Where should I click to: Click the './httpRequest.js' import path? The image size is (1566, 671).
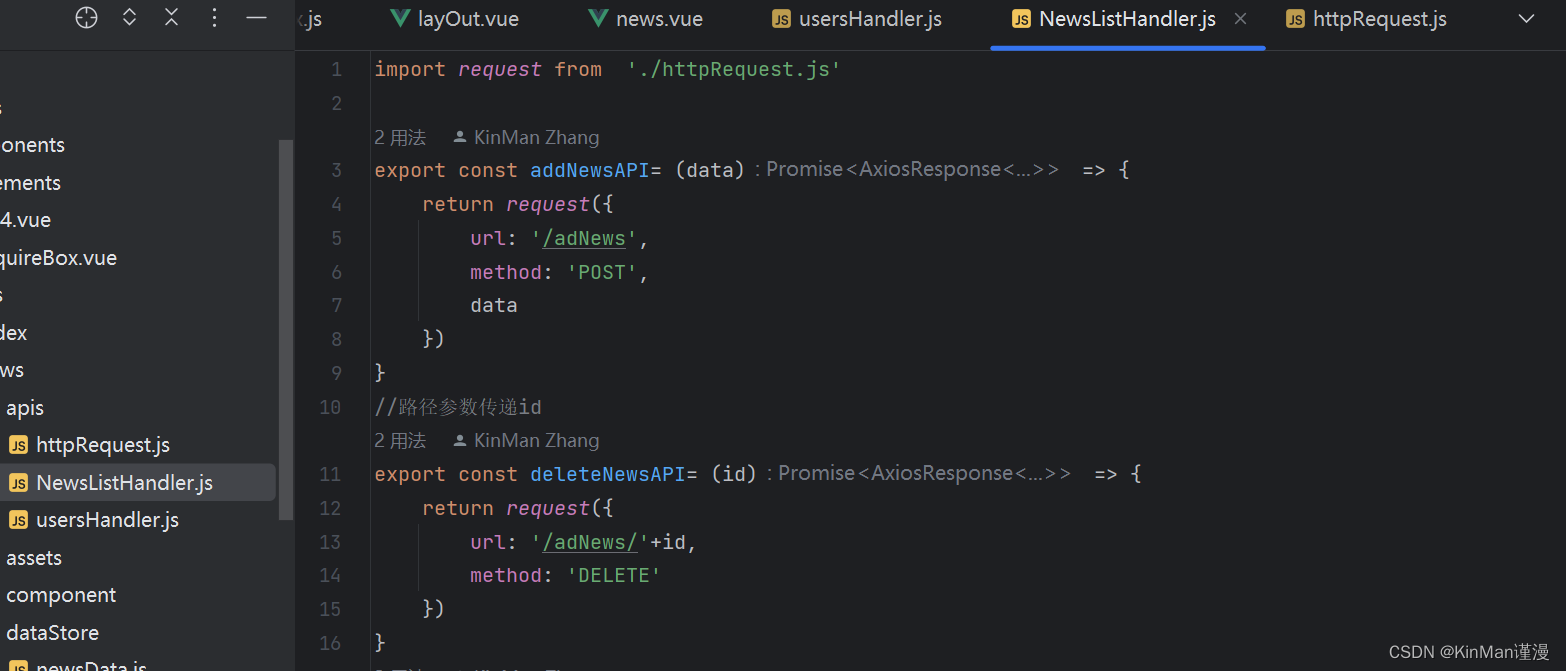tap(734, 70)
